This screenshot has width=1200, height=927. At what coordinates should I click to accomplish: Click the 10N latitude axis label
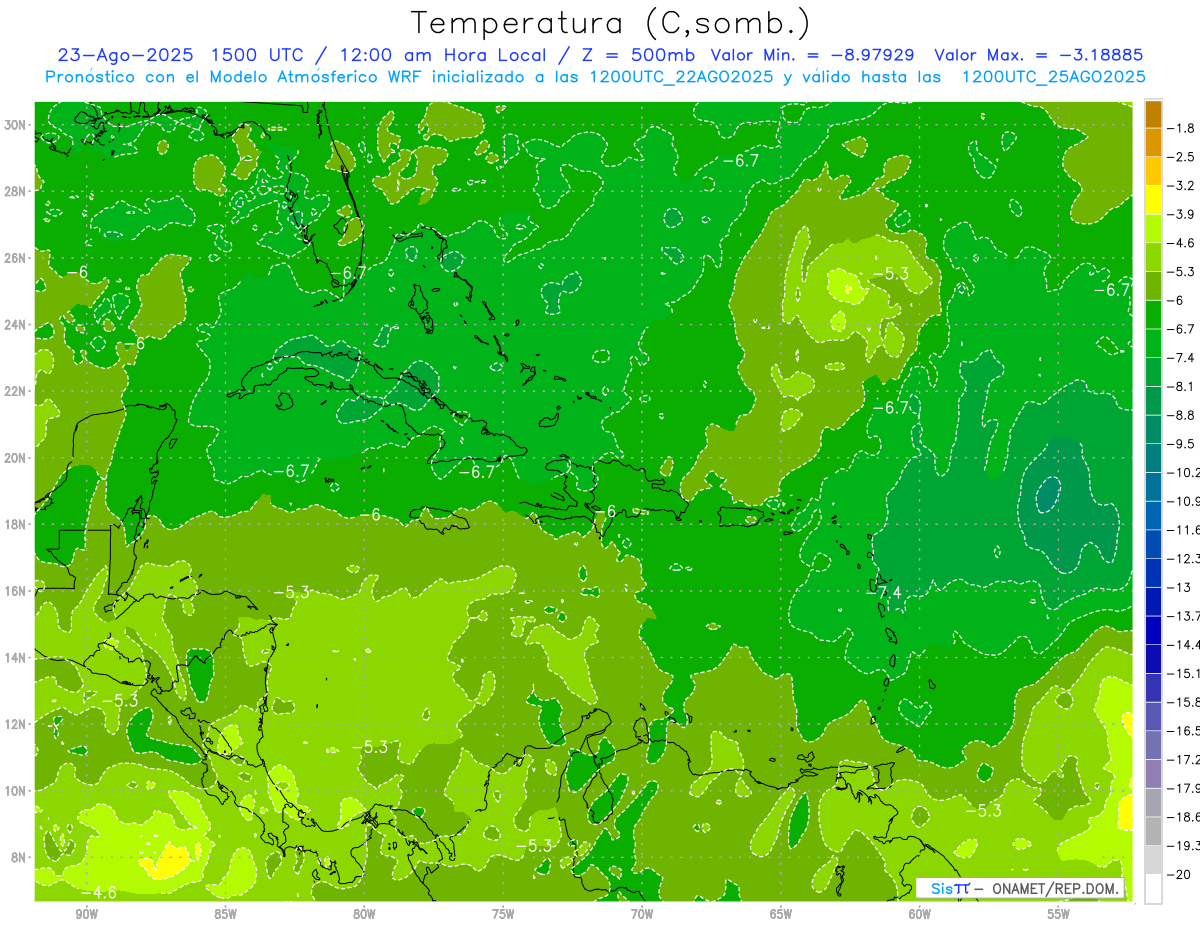[x=17, y=790]
